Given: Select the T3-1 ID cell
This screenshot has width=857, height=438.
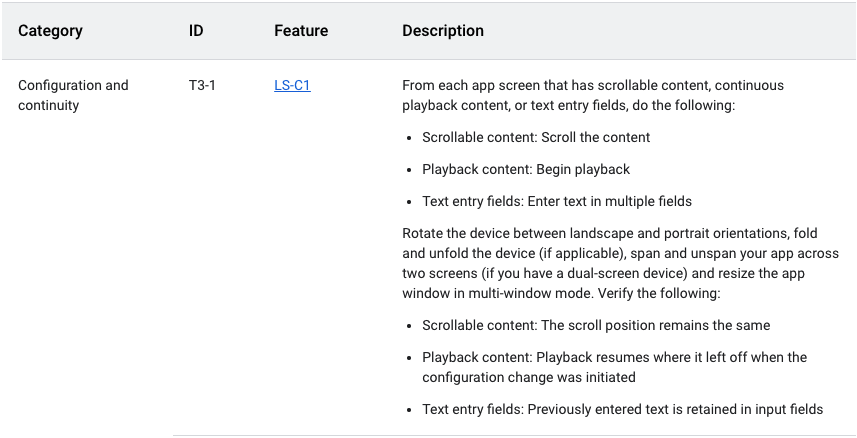Looking at the screenshot, I should pyautogui.click(x=202, y=85).
